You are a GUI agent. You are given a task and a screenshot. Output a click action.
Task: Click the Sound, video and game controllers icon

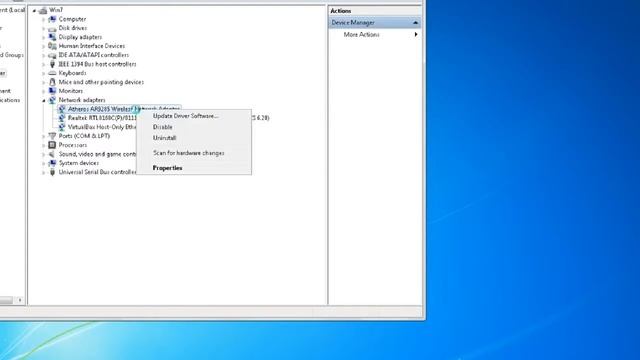[52, 154]
